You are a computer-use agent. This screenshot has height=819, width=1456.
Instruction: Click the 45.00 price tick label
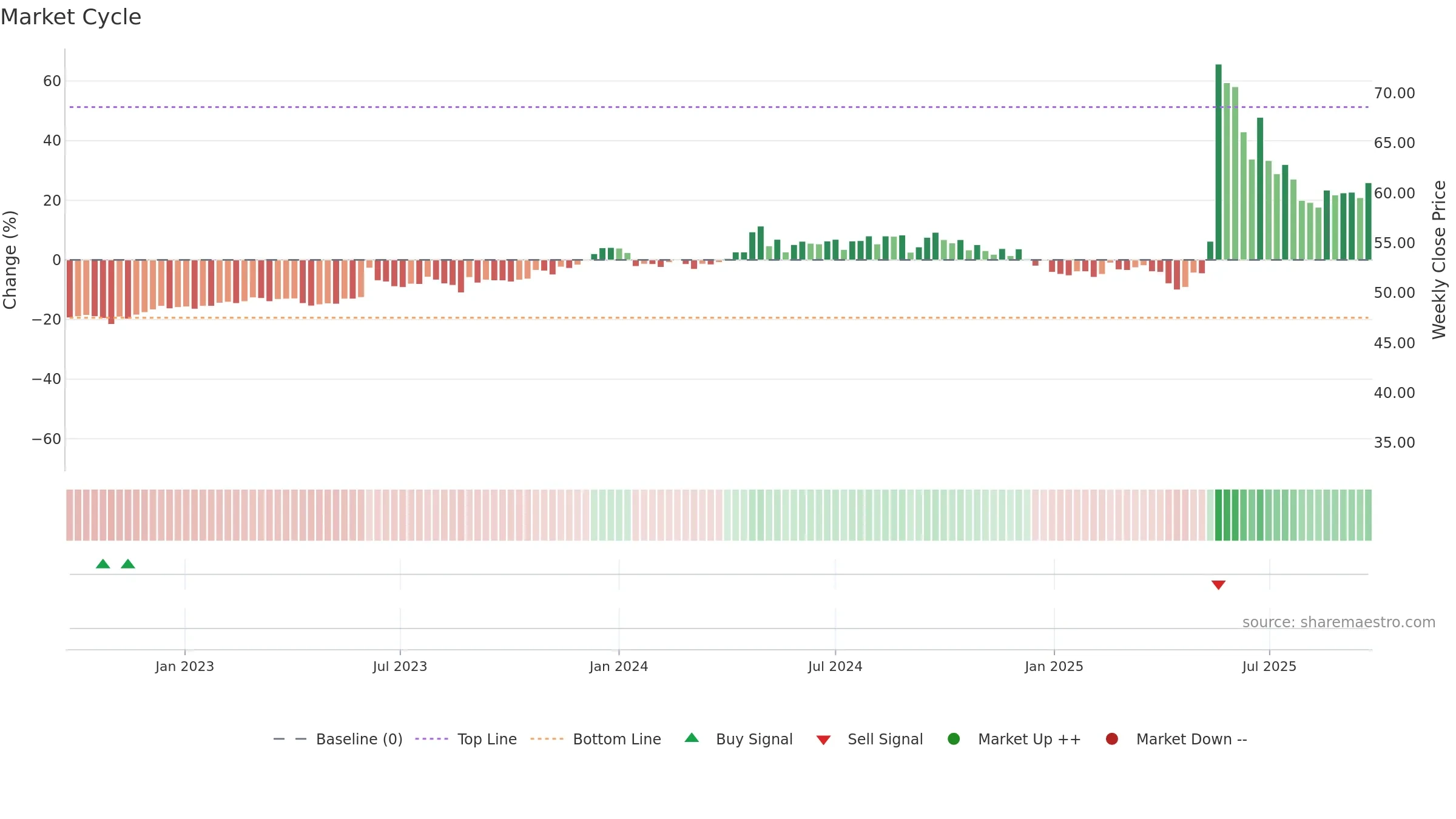coord(1394,343)
